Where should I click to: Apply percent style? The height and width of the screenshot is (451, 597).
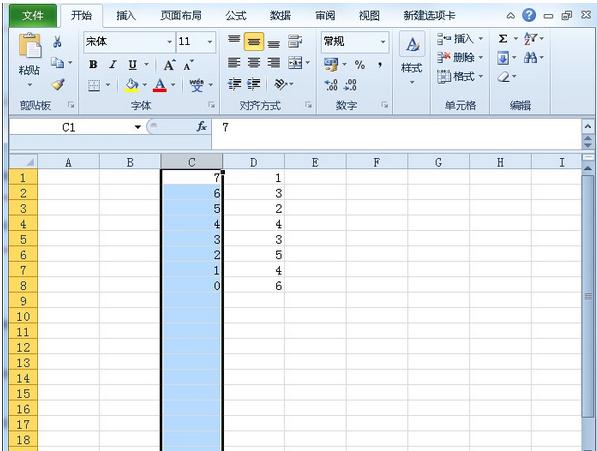359,65
